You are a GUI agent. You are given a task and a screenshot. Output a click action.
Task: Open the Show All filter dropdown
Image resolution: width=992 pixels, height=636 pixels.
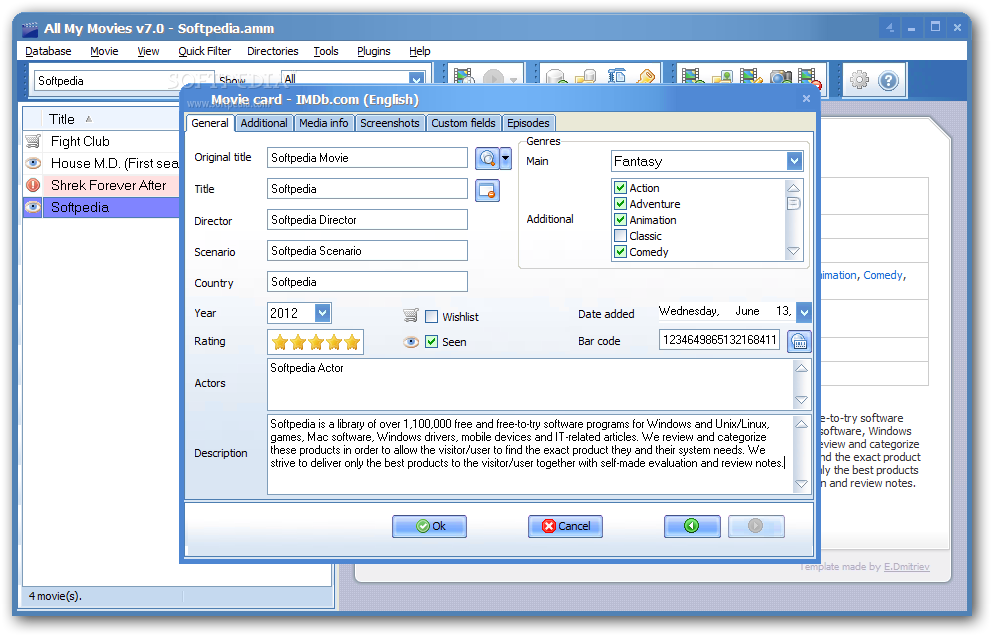point(416,79)
